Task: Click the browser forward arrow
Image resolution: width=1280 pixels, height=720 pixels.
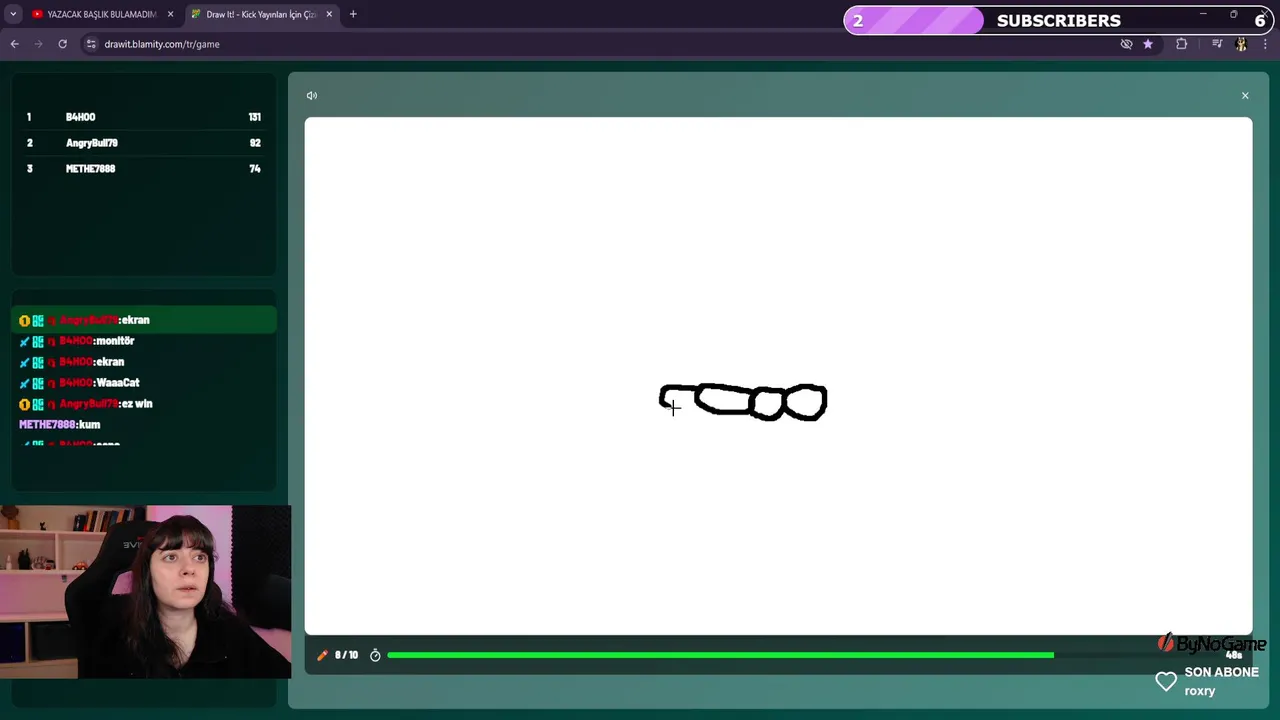Action: pos(38,44)
